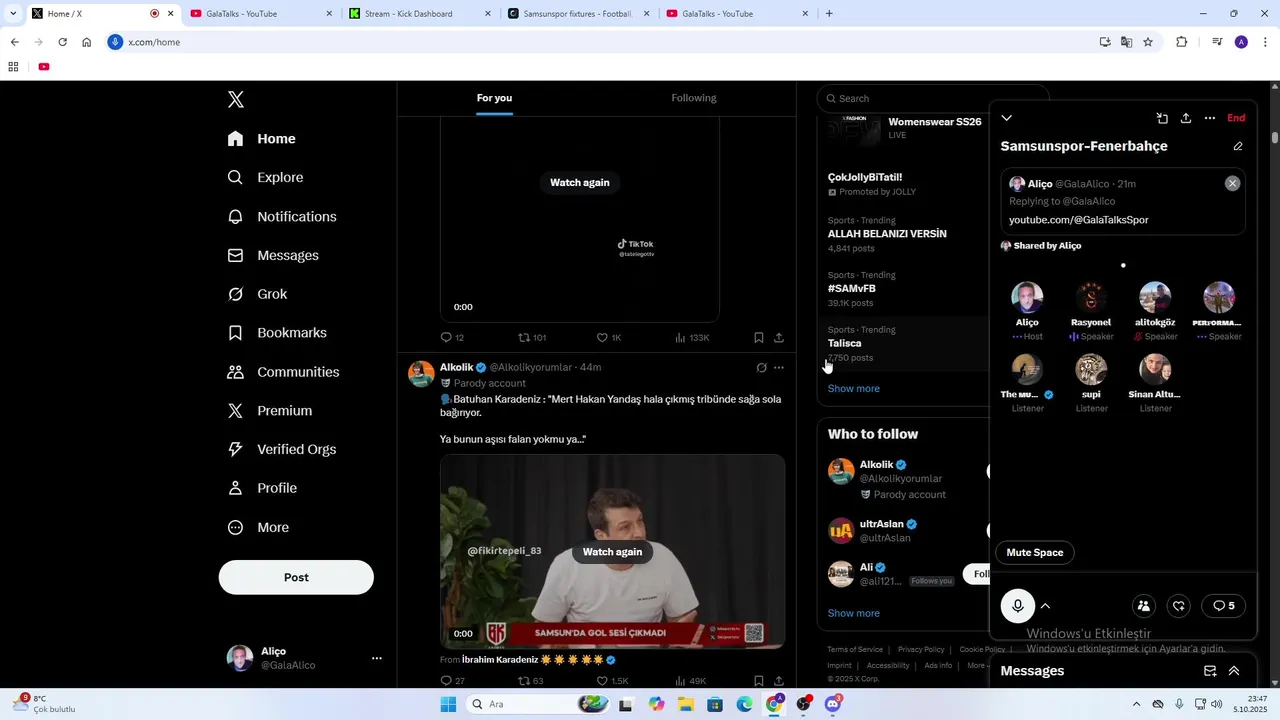Like the TikTok post with 1K likes
The width and height of the screenshot is (1280, 720).
click(609, 338)
